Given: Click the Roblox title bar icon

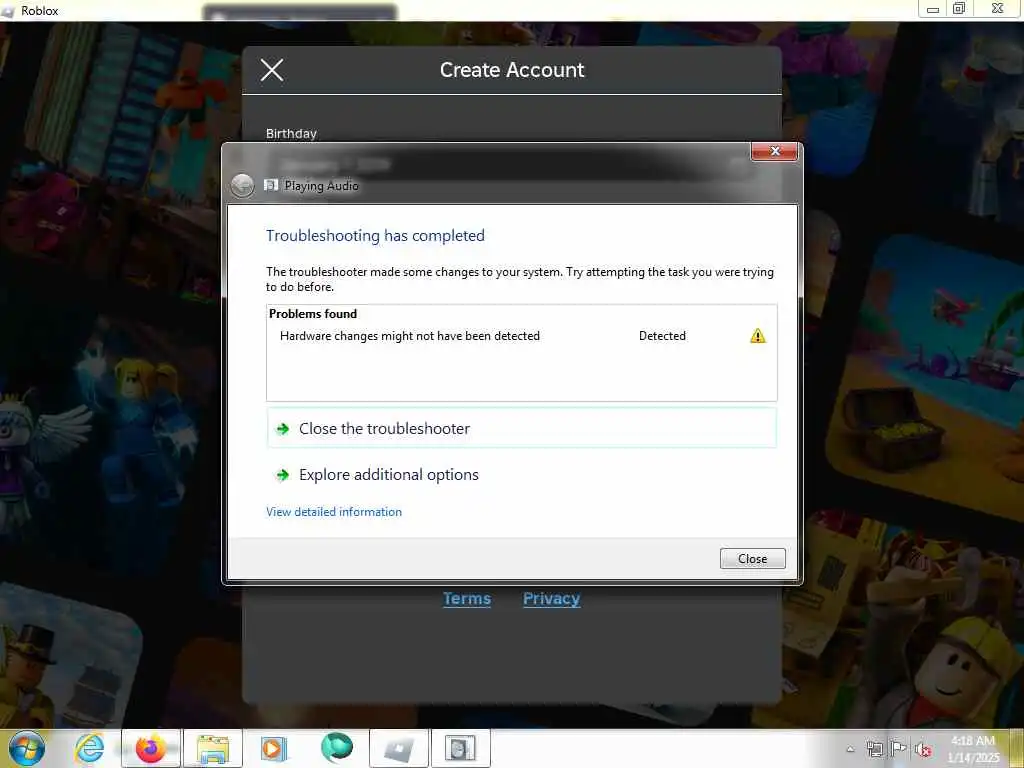Looking at the screenshot, I should click(8, 11).
